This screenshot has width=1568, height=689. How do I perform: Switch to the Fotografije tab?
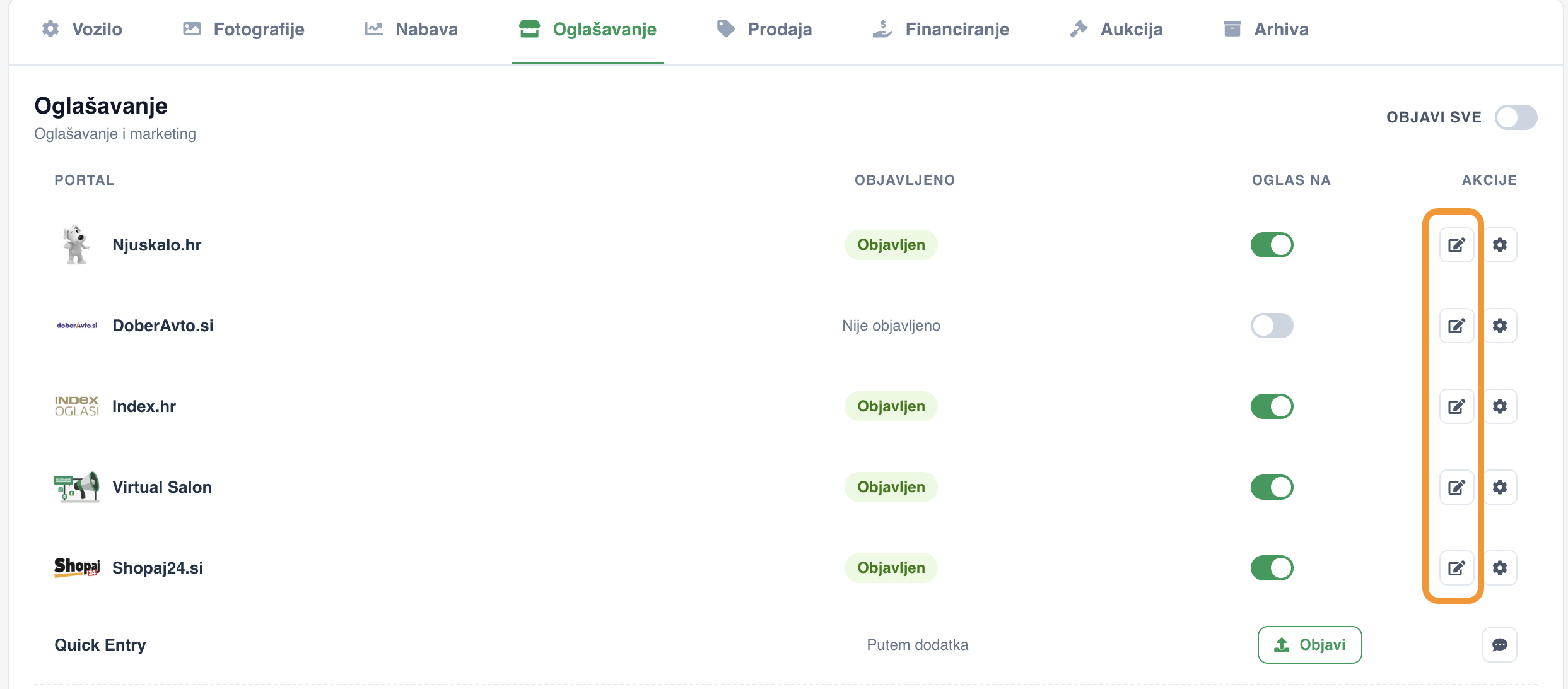coord(243,29)
